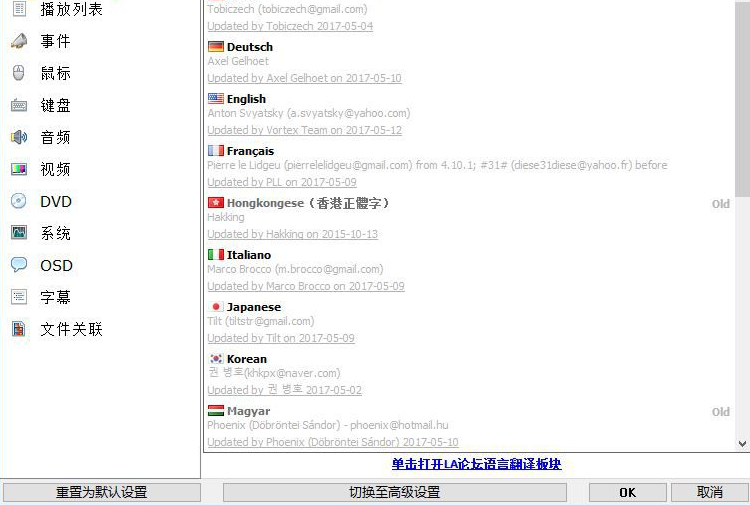The image size is (750, 505).
Task: Click 'Hakking' author text under Hongkongese
Action: click(x=226, y=217)
